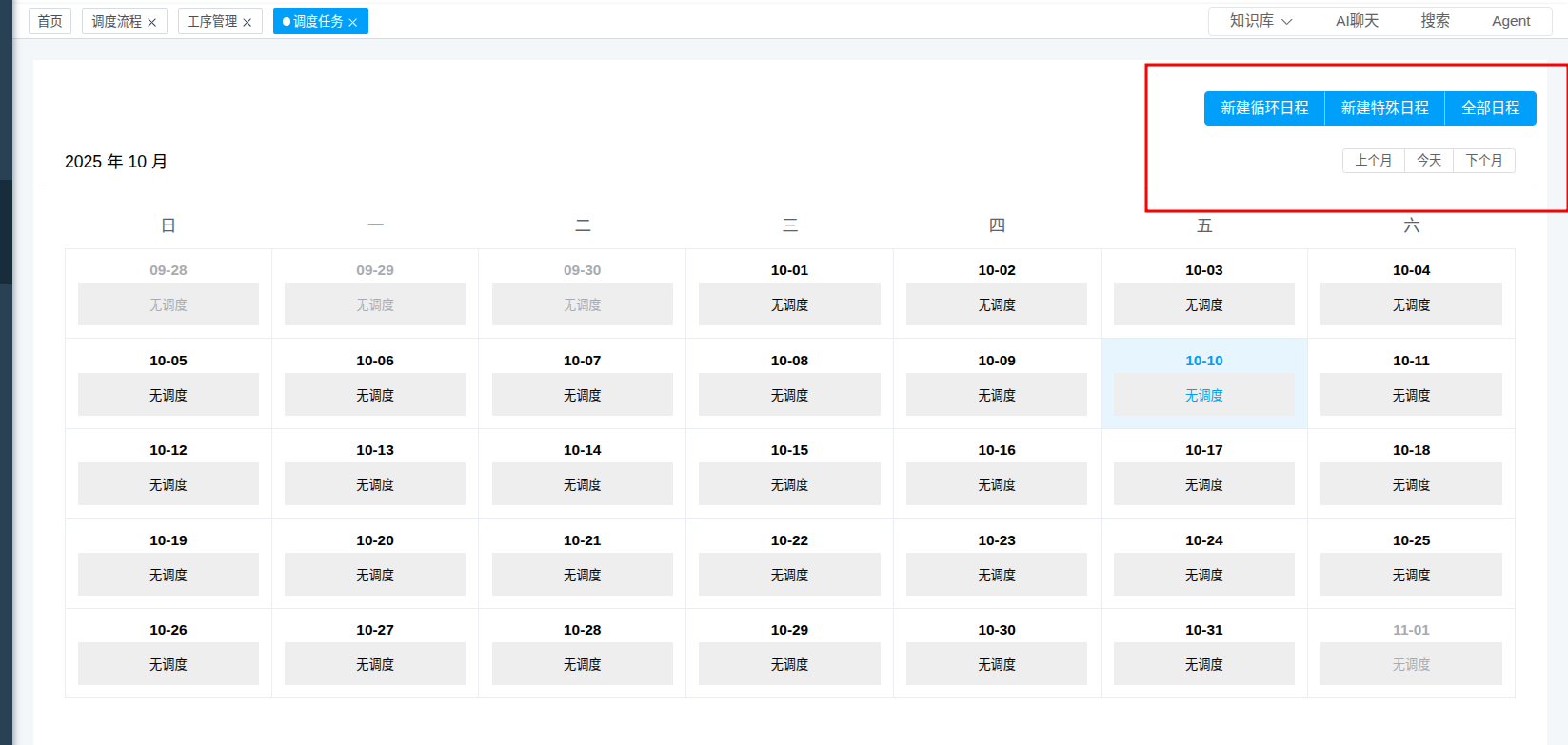Switch to the 首页 tab
The height and width of the screenshot is (745, 1568).
coord(50,21)
